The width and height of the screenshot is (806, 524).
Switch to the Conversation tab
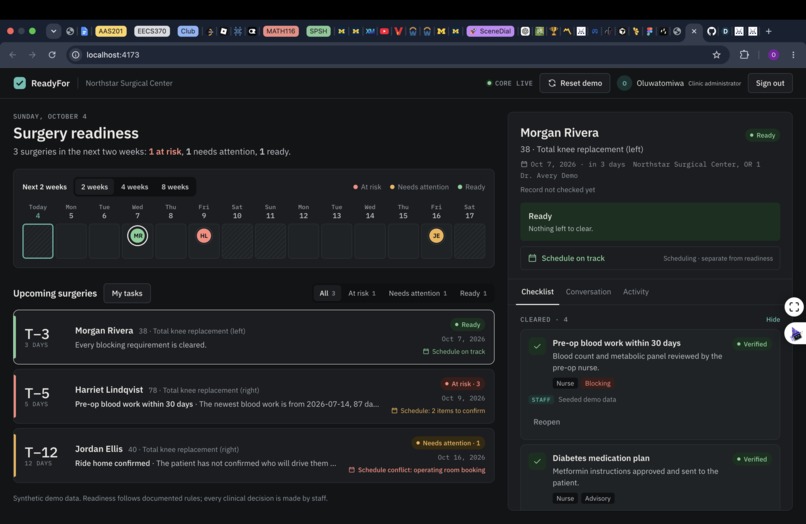[588, 292]
